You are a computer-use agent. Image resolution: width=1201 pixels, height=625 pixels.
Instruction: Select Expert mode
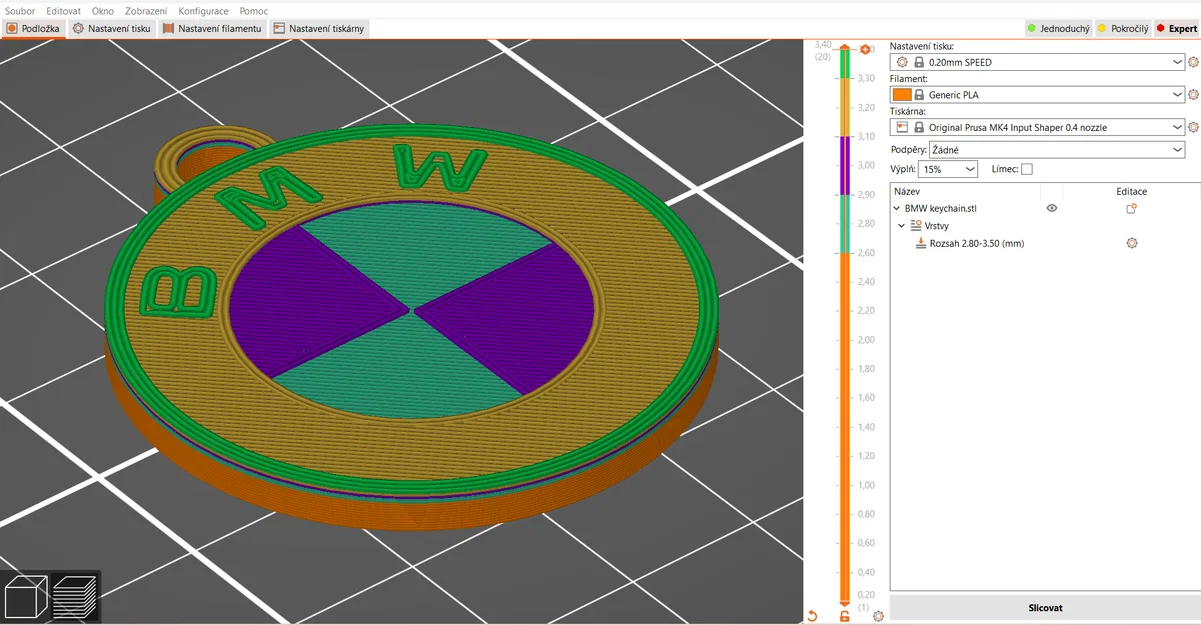[1177, 29]
